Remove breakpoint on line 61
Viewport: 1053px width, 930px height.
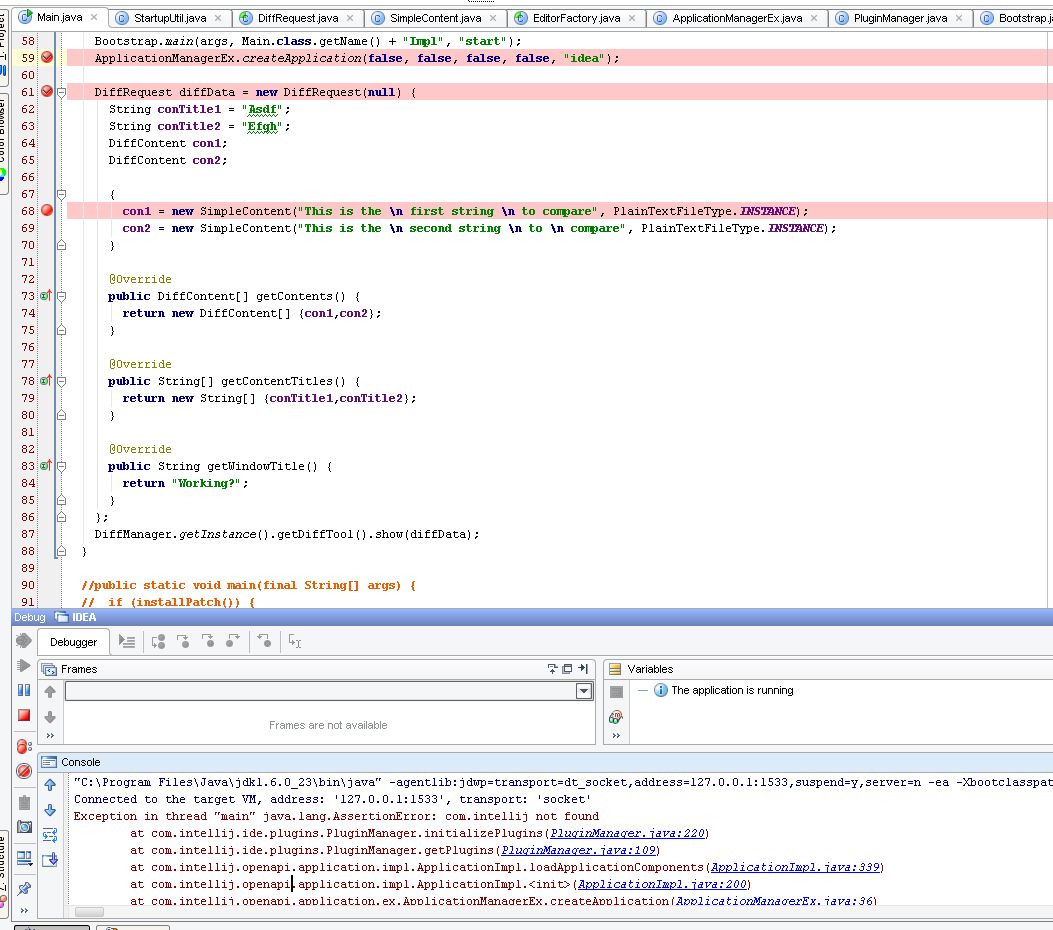pos(47,91)
